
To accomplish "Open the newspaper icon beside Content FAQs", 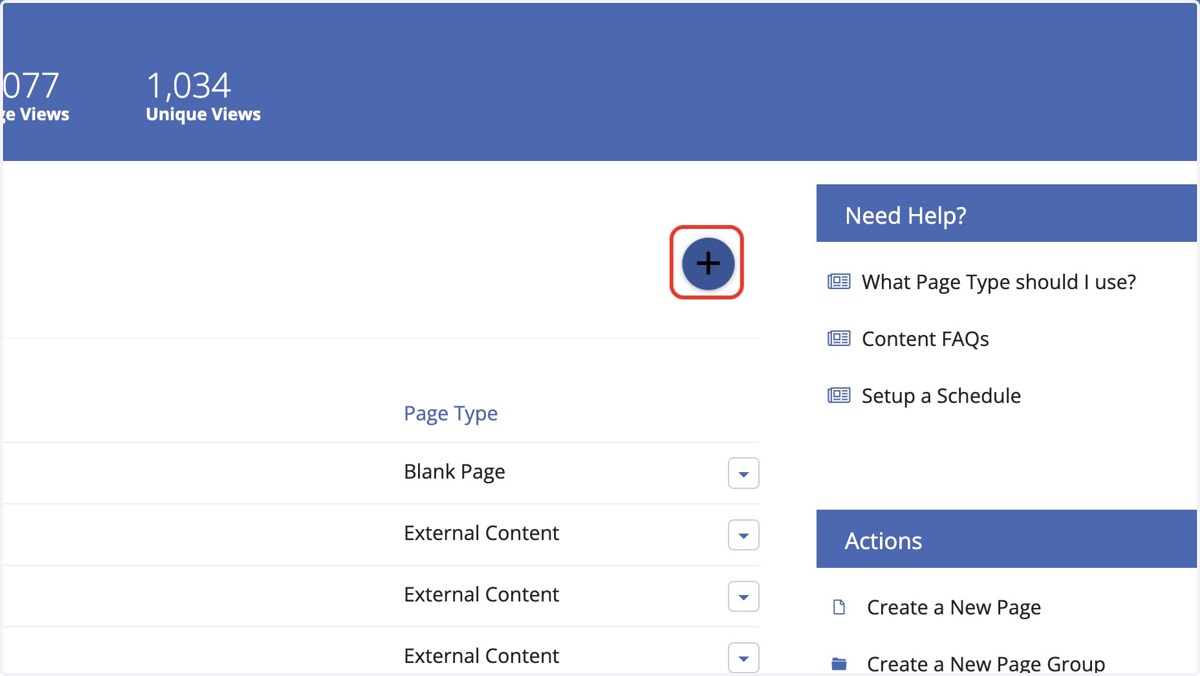I will pos(838,339).
